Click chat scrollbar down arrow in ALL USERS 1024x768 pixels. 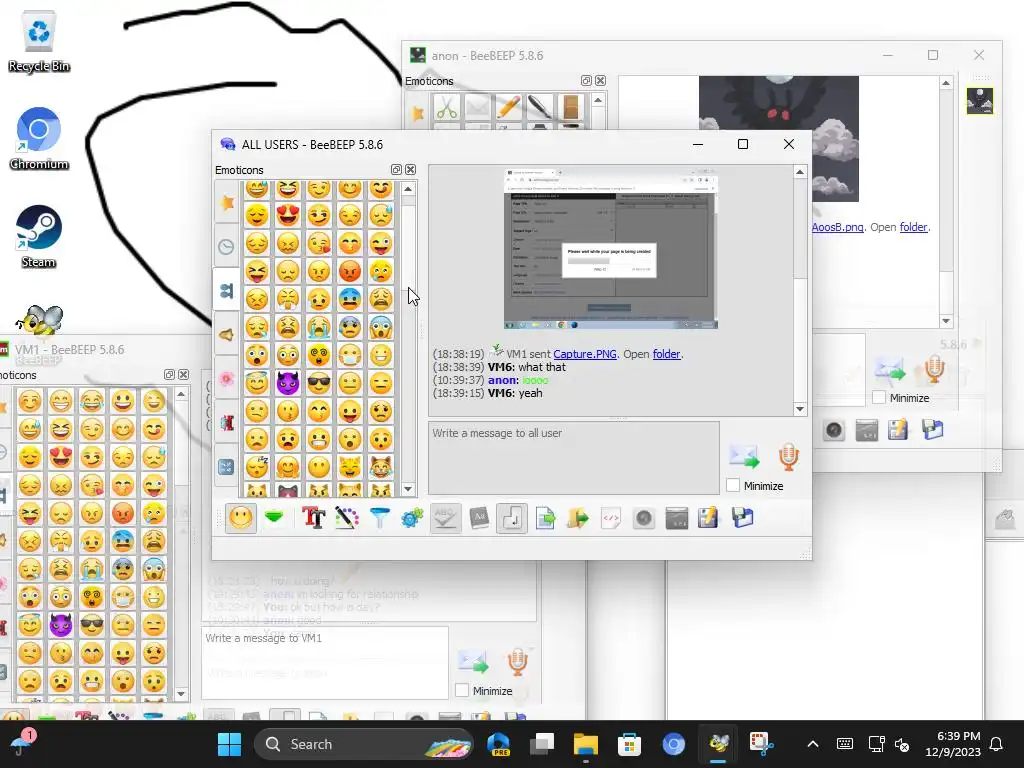[x=800, y=409]
